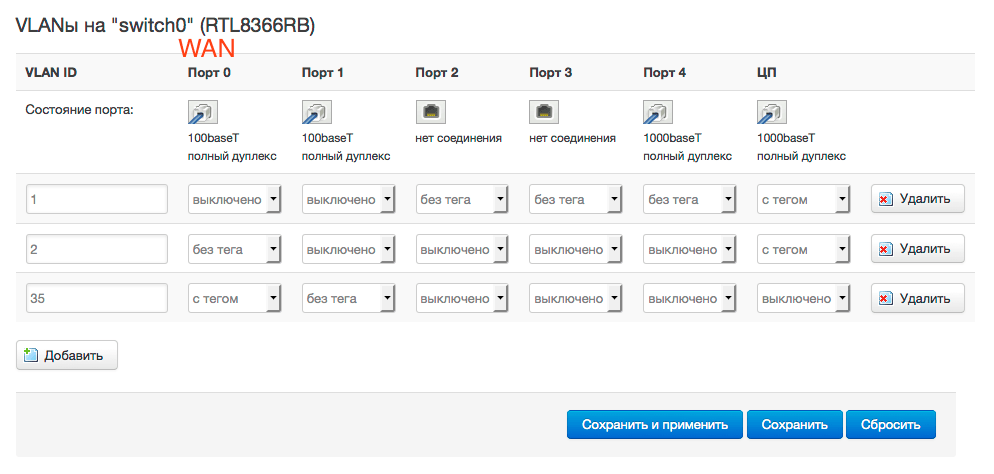Open ЦП dropdown for VLAN 35
994x474 pixels.
point(804,298)
